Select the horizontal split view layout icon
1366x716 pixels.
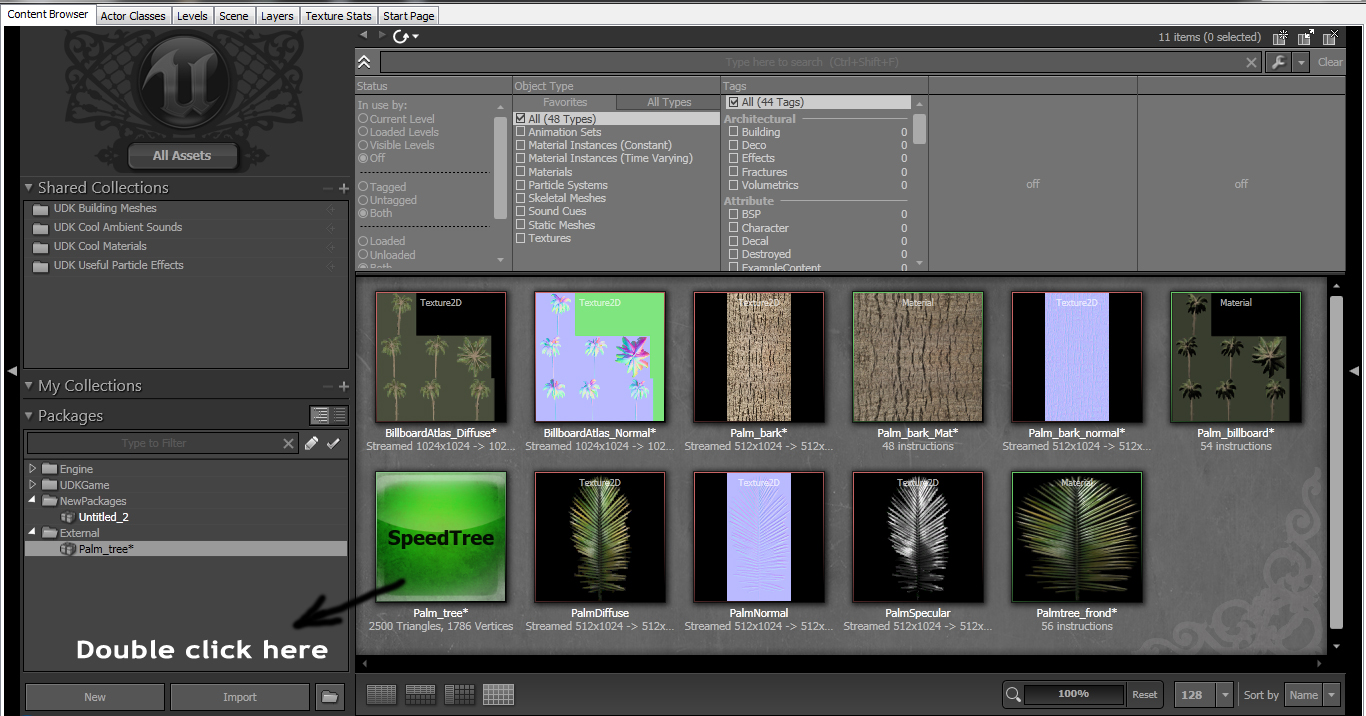point(420,694)
